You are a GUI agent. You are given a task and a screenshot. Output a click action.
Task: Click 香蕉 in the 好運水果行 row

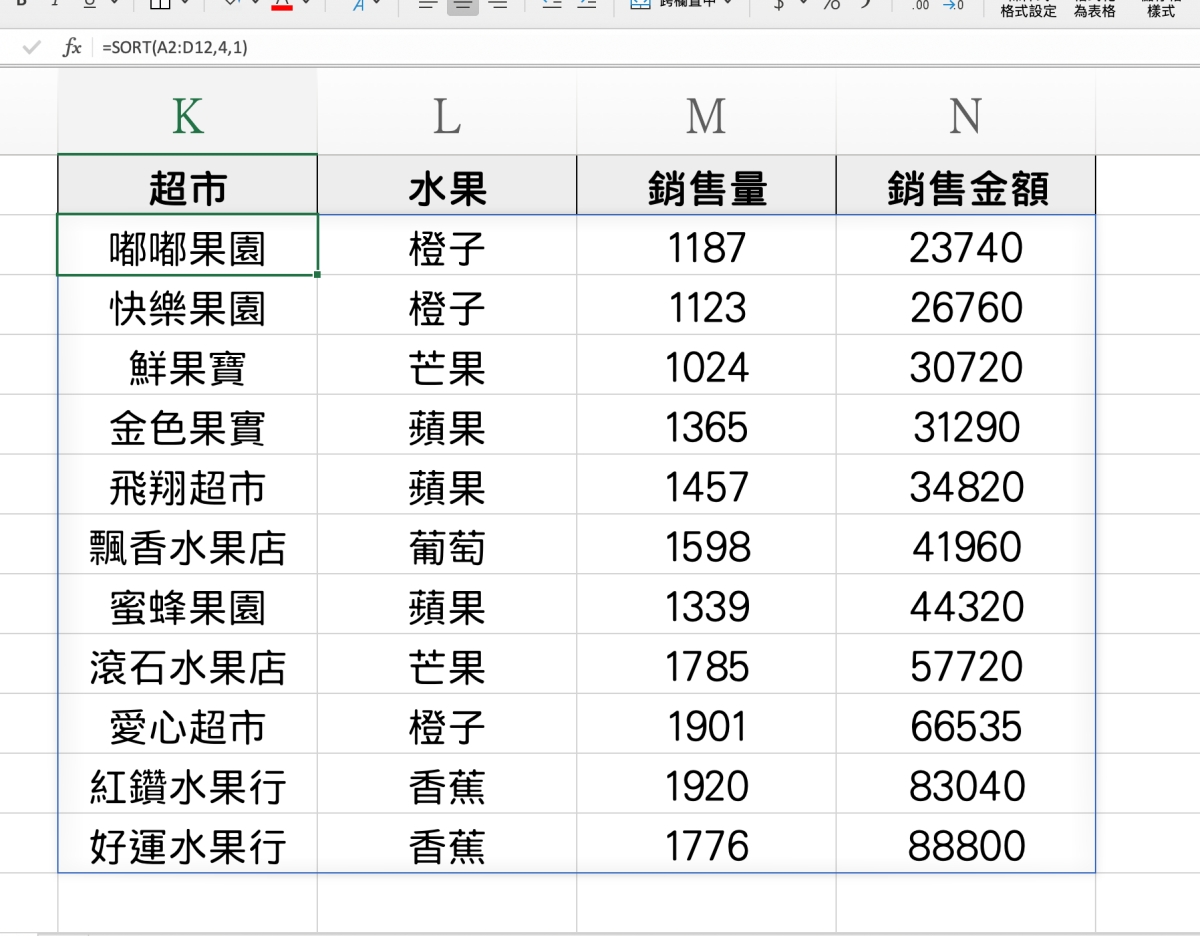(x=447, y=844)
